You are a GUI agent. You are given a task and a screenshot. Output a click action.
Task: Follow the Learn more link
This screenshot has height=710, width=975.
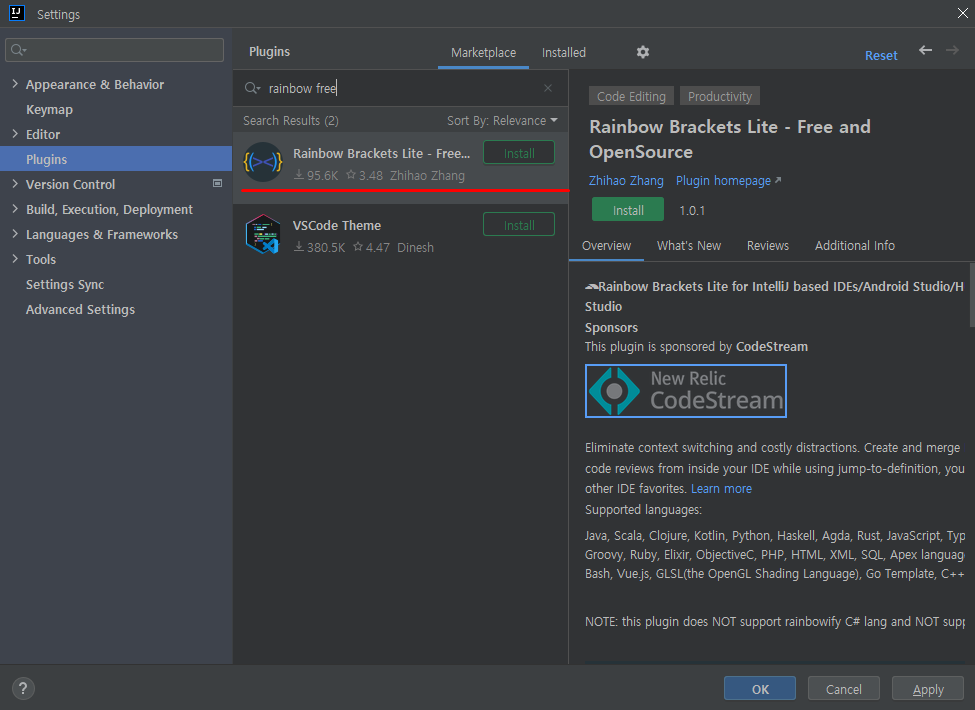tap(721, 489)
